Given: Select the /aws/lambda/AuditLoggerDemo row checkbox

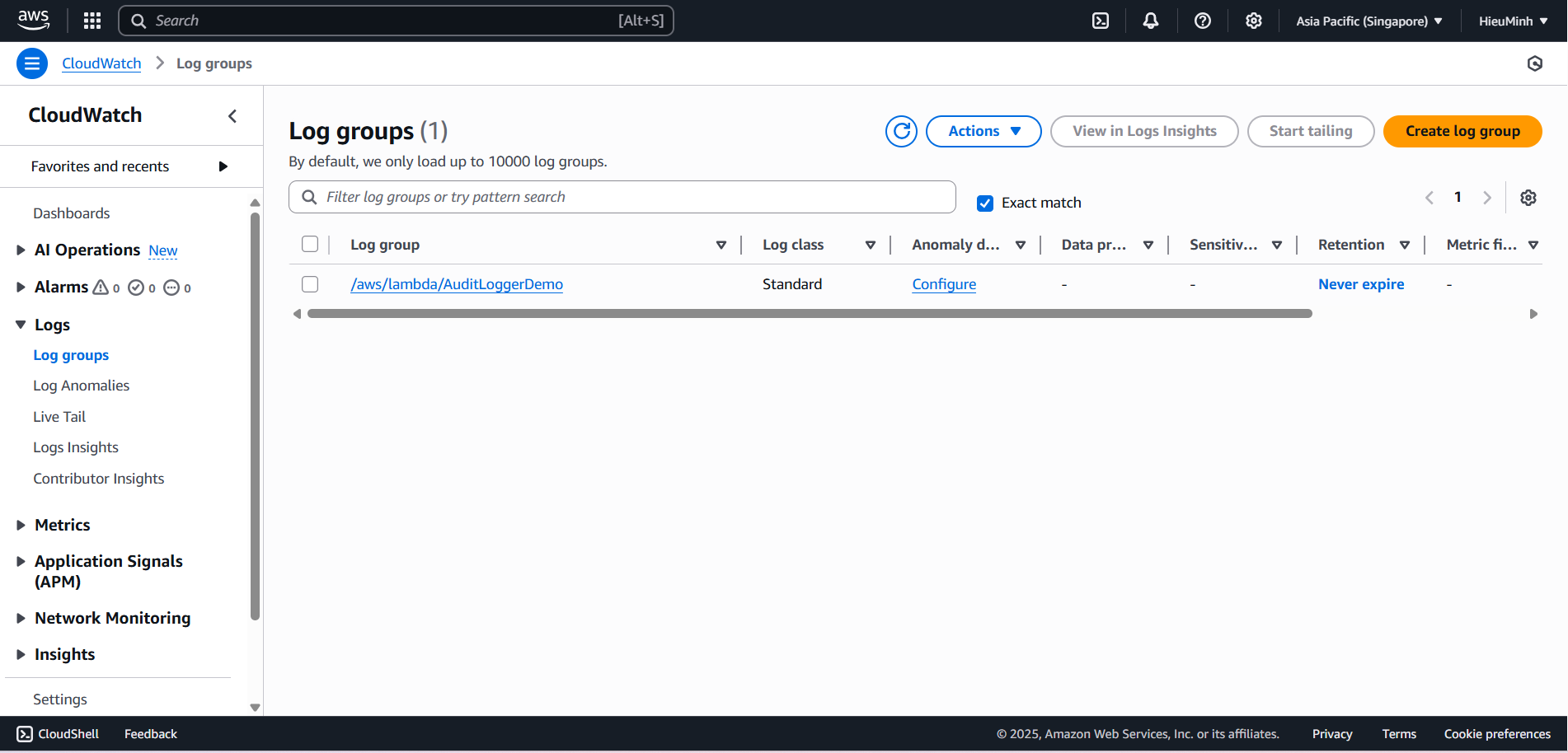Looking at the screenshot, I should (310, 284).
